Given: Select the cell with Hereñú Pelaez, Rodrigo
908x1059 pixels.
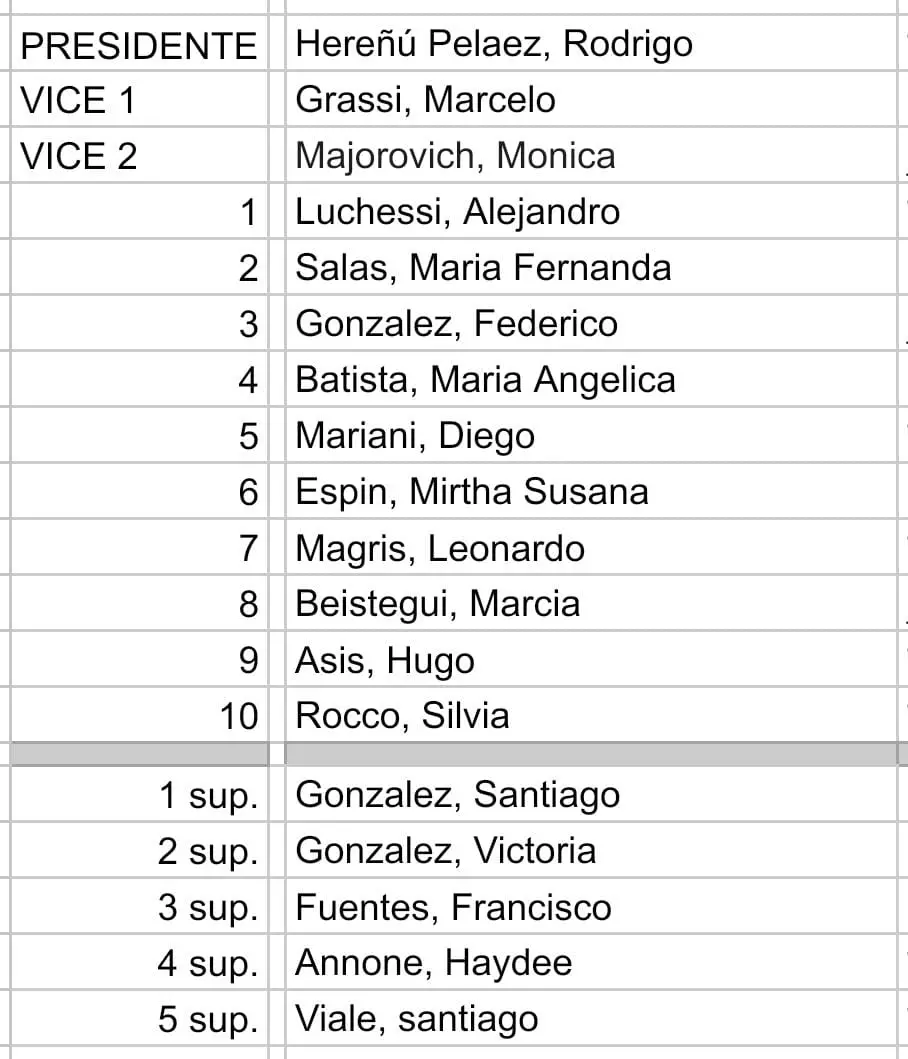Looking at the screenshot, I should 494,44.
